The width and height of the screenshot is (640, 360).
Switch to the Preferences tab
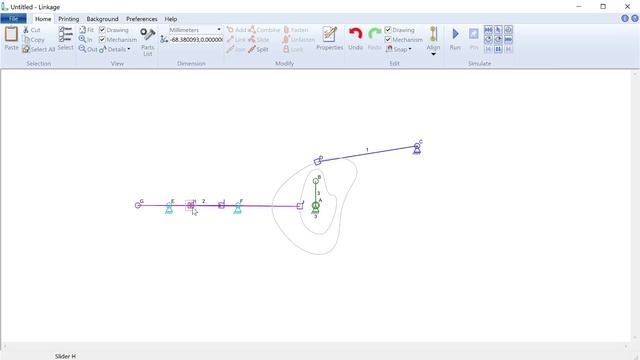point(142,19)
